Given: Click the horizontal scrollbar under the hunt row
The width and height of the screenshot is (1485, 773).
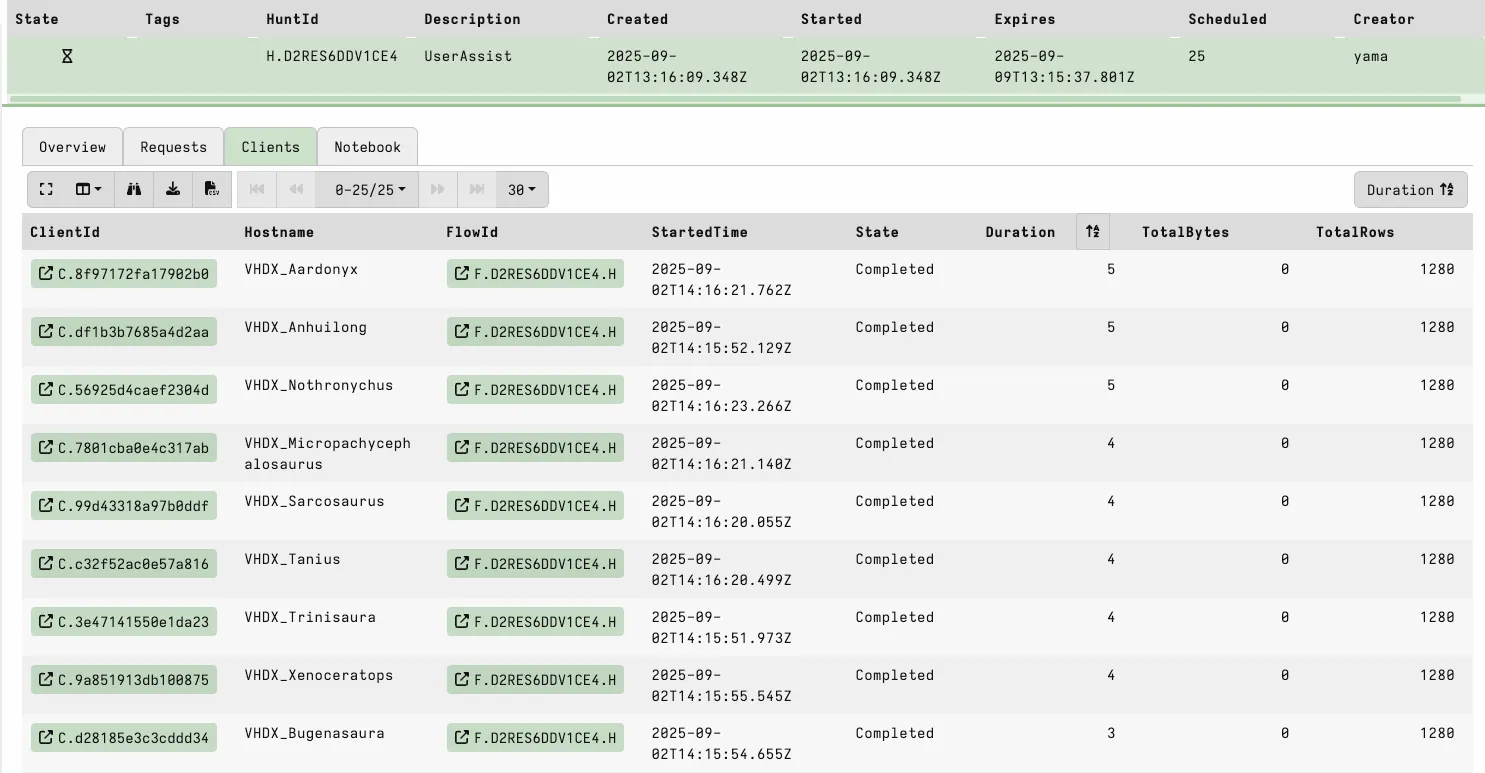Looking at the screenshot, I should (735, 99).
